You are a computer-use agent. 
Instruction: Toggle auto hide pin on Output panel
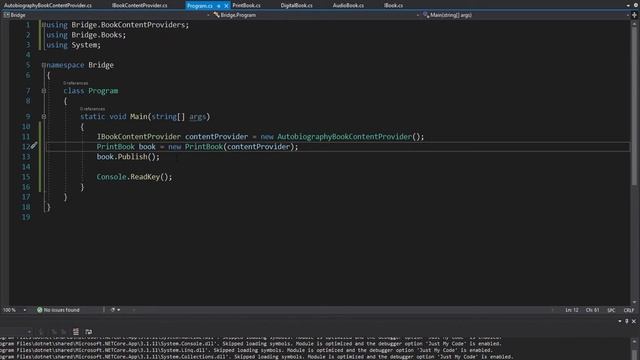point(627,322)
